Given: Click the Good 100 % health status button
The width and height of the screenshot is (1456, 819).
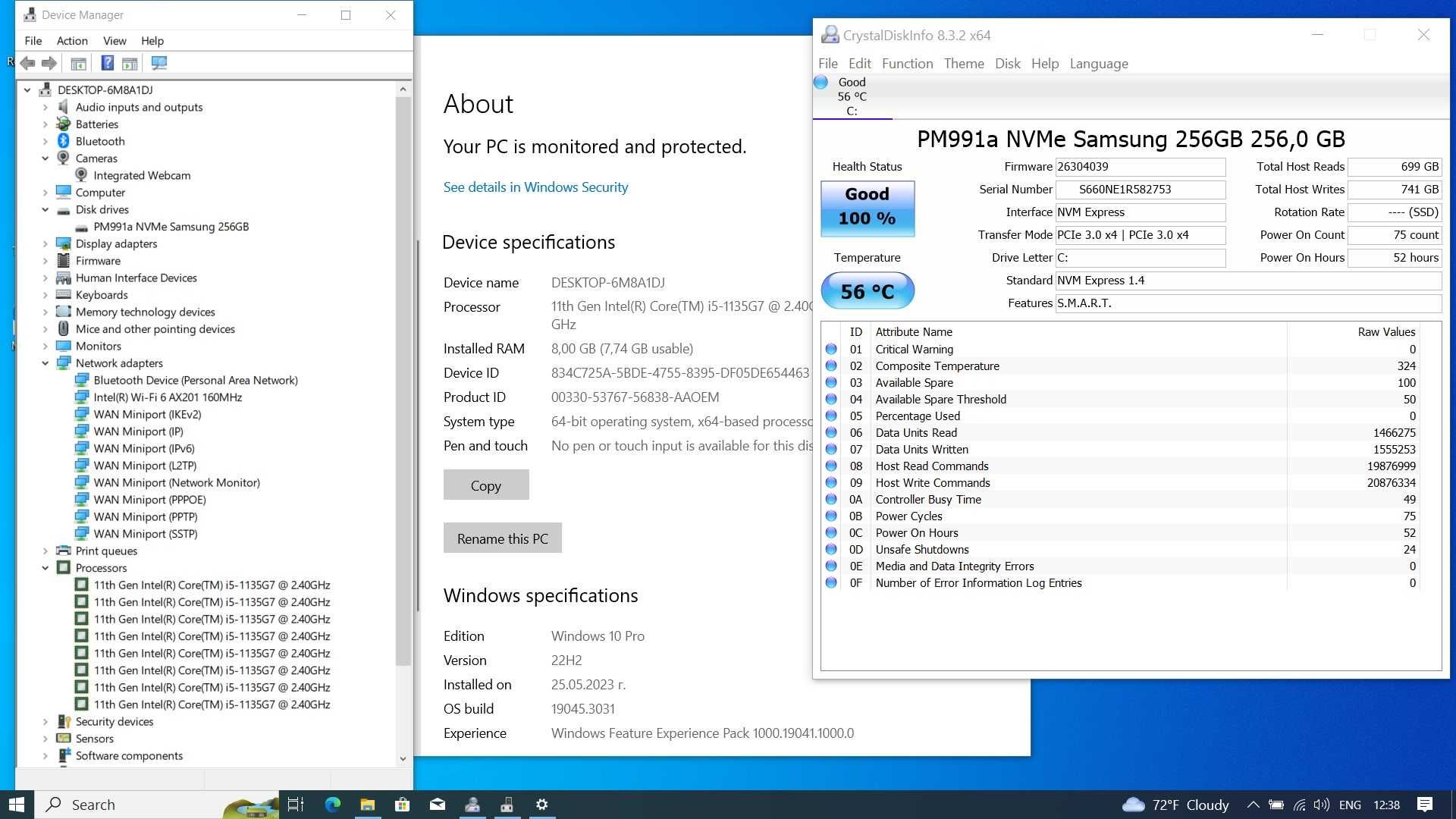Looking at the screenshot, I should click(868, 208).
